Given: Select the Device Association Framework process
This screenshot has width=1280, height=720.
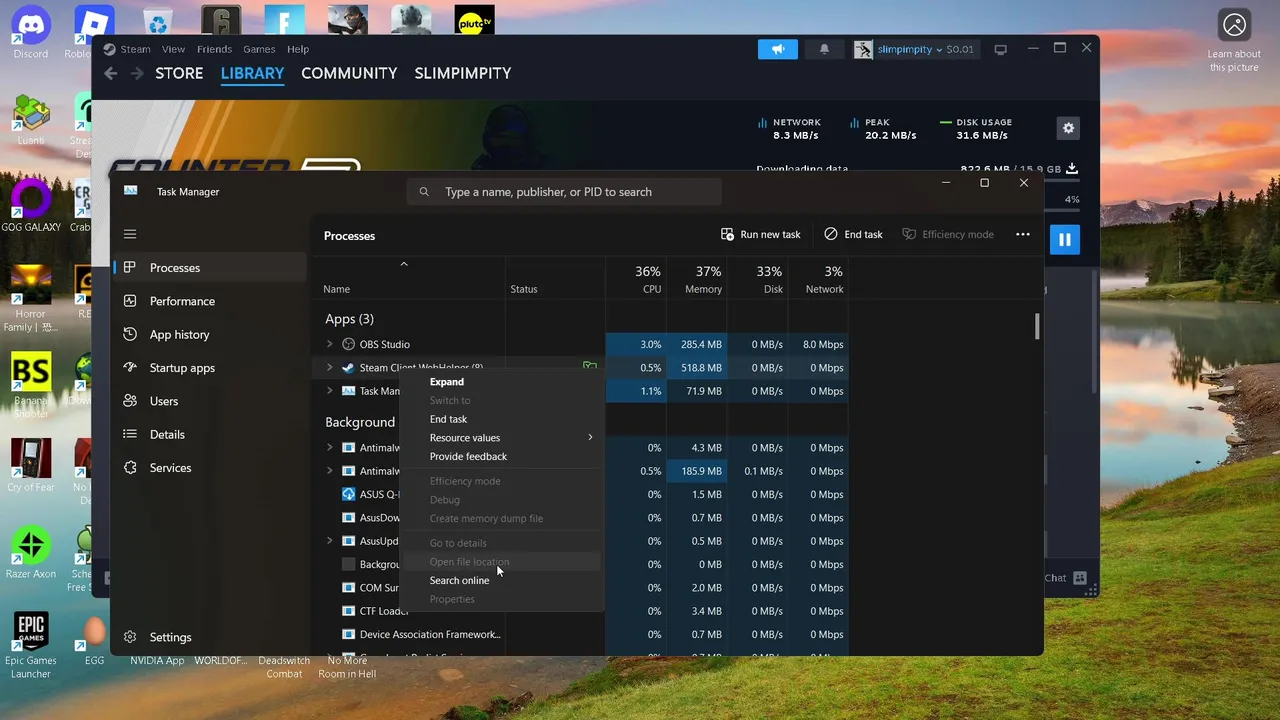Looking at the screenshot, I should (x=430, y=634).
